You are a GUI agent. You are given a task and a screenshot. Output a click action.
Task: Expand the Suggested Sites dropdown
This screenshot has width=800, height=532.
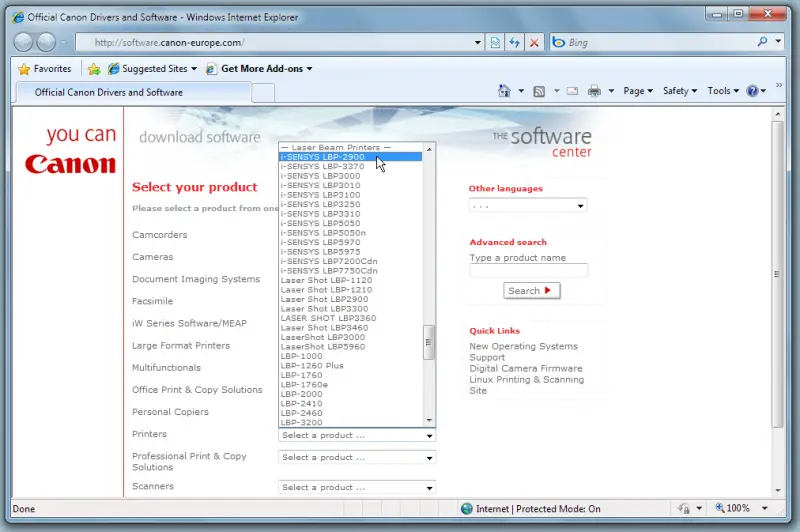pyautogui.click(x=194, y=69)
